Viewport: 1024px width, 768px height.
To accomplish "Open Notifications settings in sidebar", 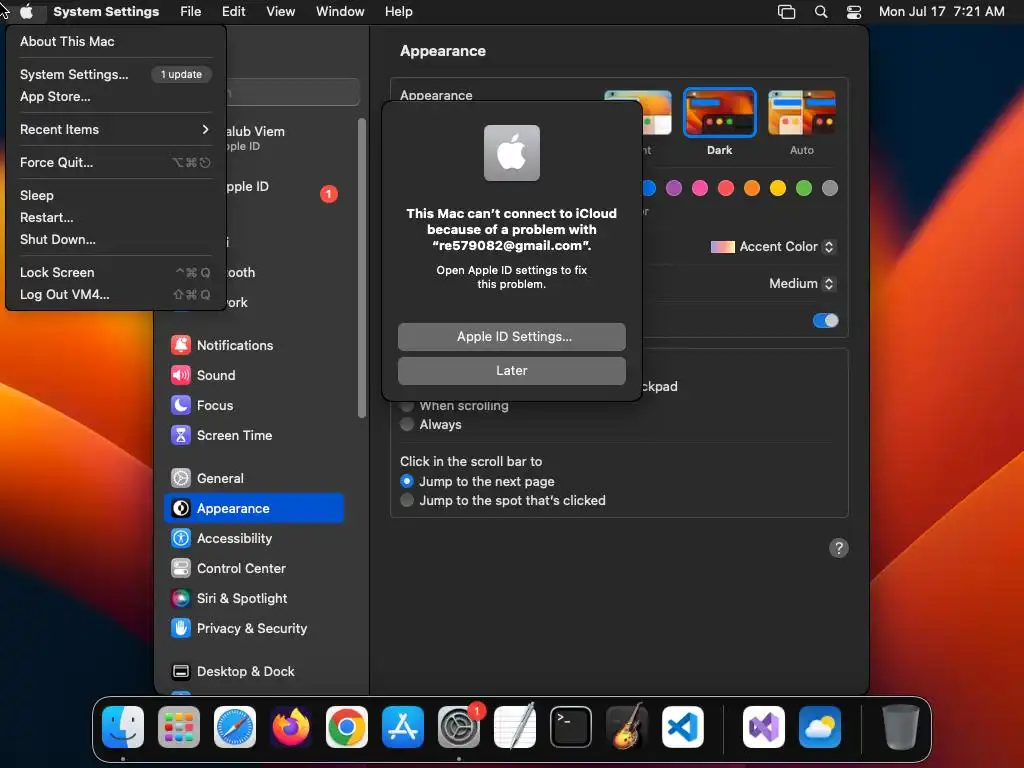I will point(255,345).
